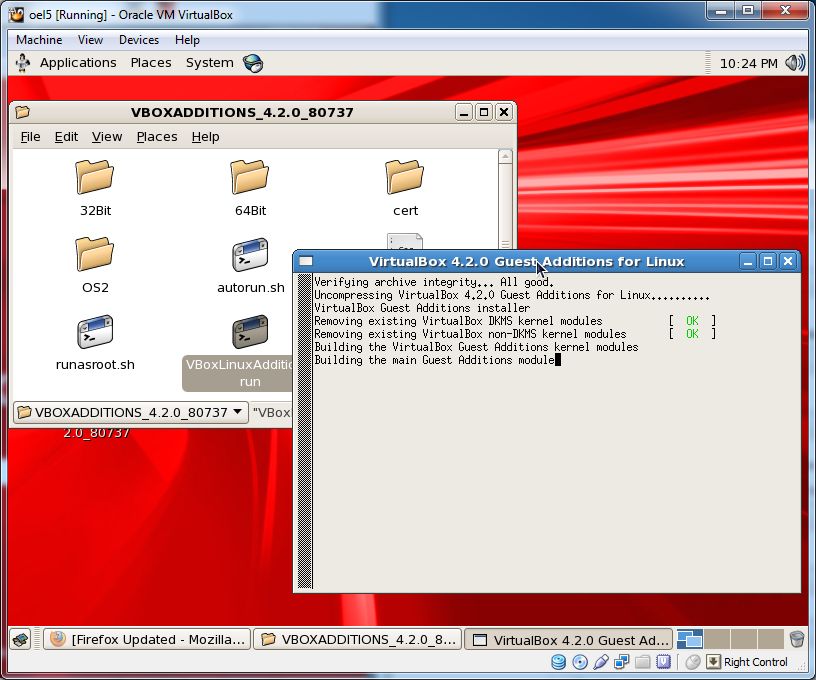816x680 pixels.
Task: Select the OS2 folder
Action: (x=95, y=254)
